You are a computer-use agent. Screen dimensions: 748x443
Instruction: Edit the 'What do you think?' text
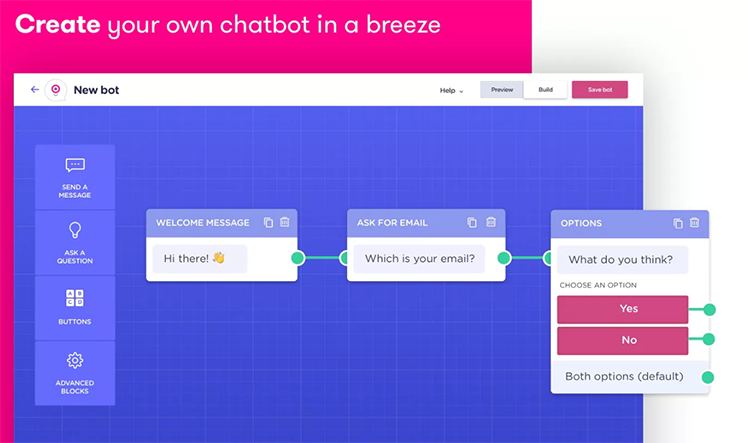click(623, 259)
